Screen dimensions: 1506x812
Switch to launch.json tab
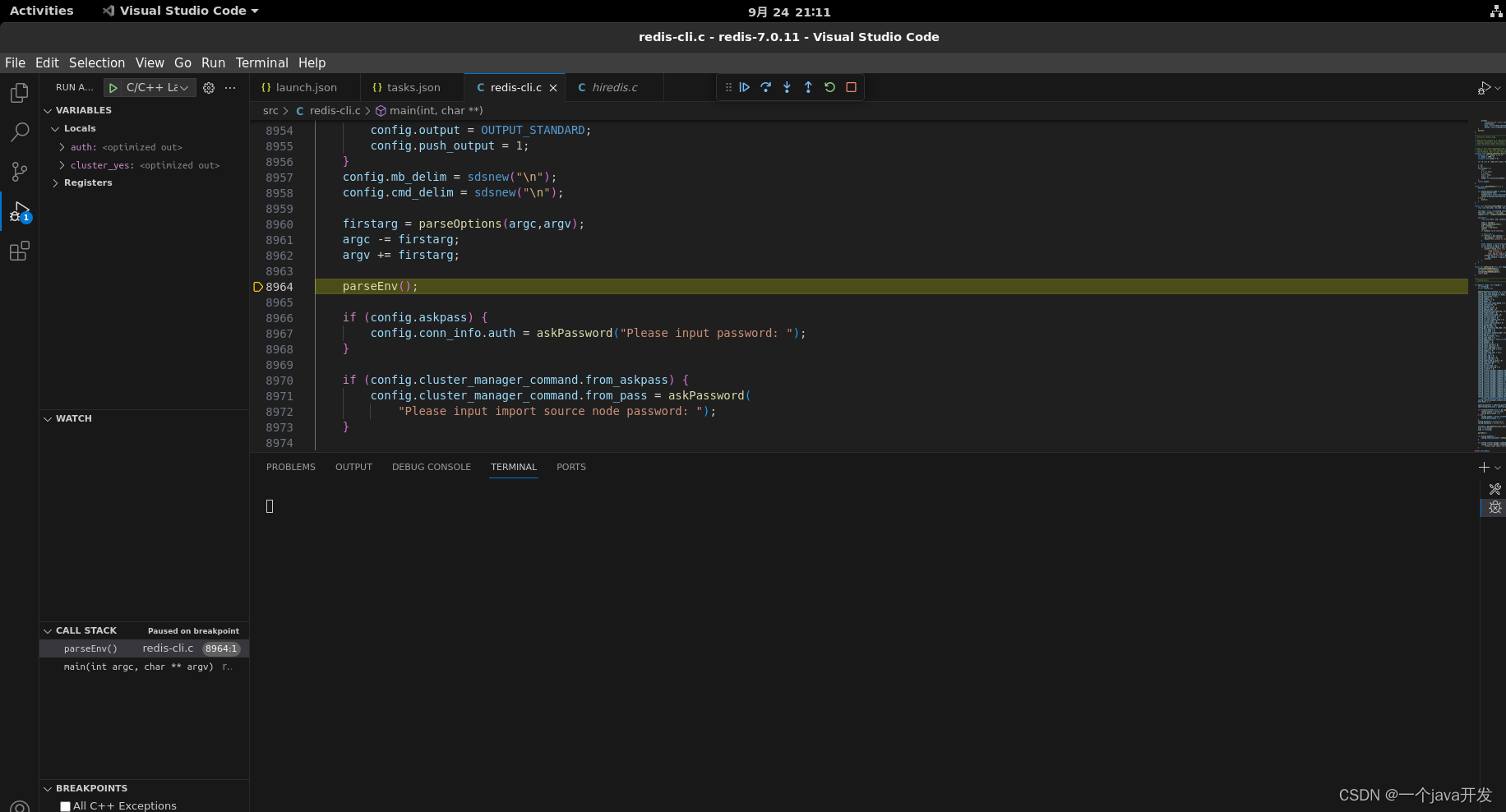(x=305, y=88)
